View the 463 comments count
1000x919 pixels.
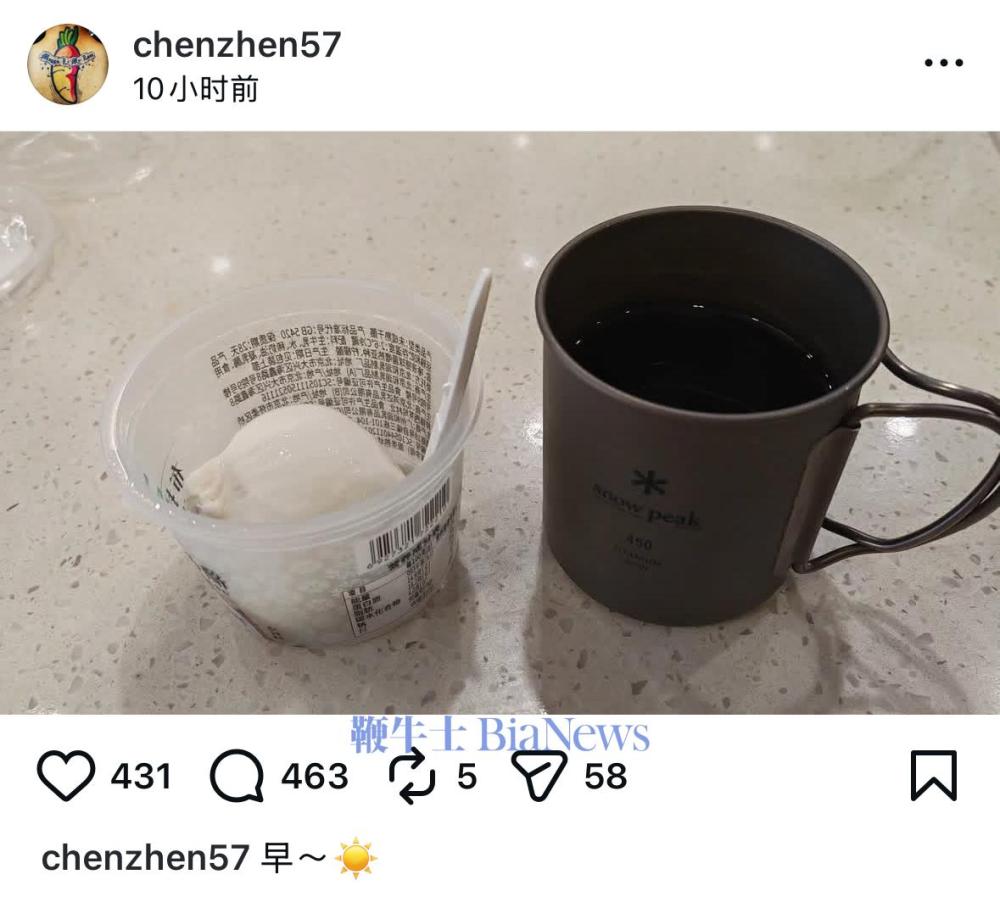coord(315,776)
